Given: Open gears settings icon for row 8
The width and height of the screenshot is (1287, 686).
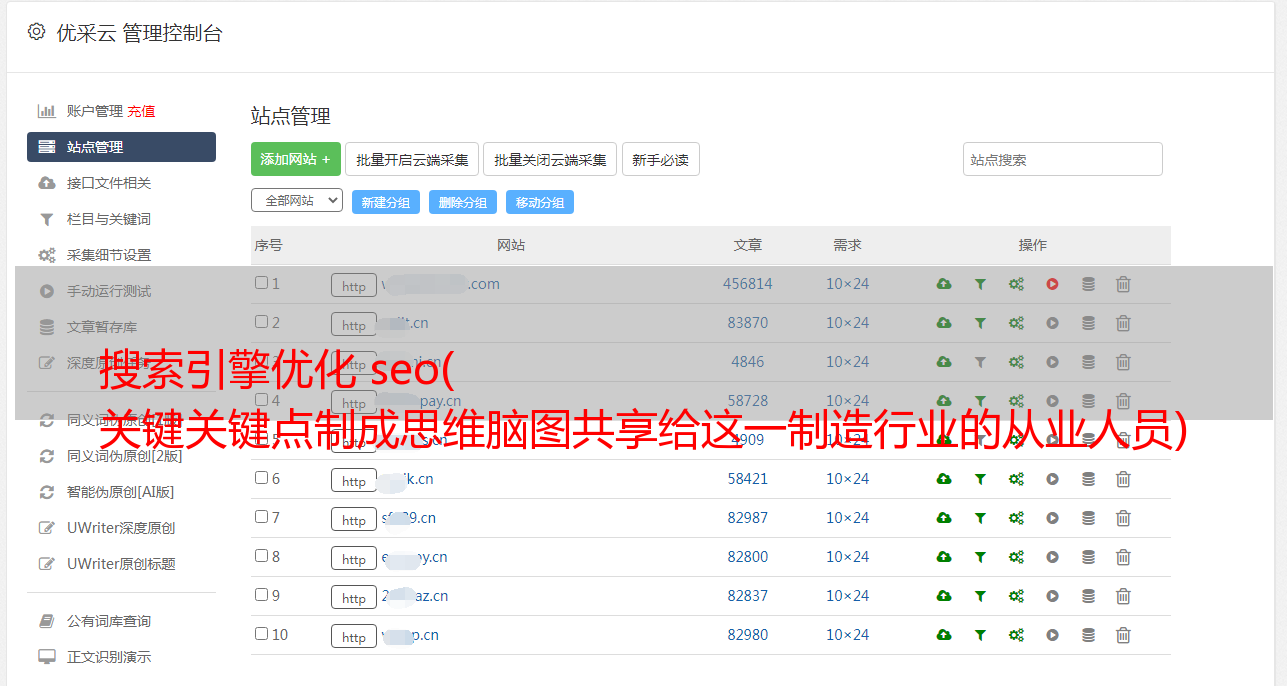Looking at the screenshot, I should pyautogui.click(x=1016, y=557).
